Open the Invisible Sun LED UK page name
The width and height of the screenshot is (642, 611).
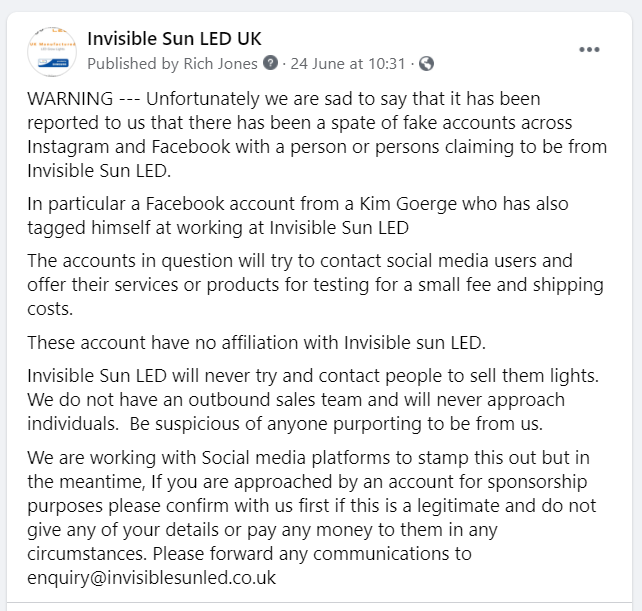[x=175, y=39]
